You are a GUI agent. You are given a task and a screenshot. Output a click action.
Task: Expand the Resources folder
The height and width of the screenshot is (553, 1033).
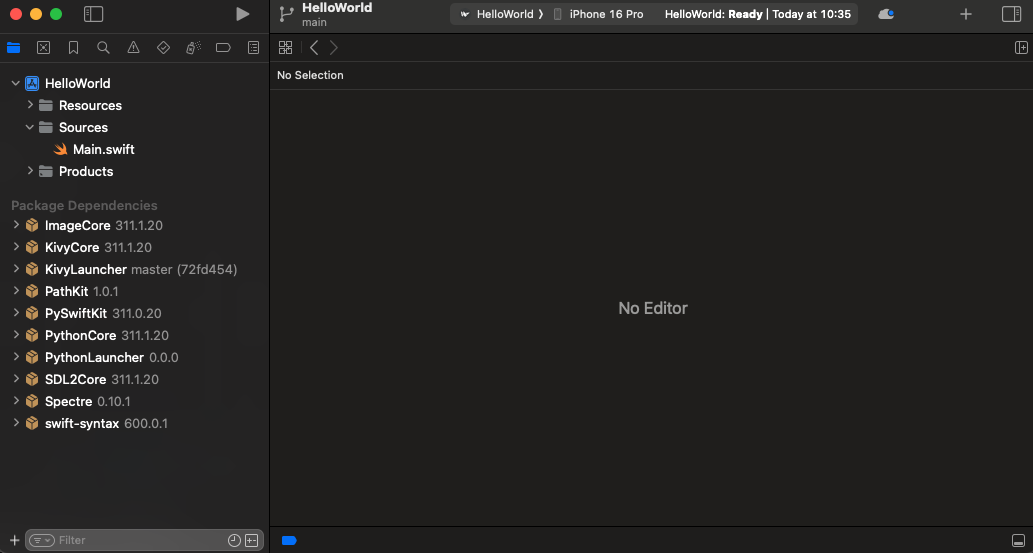(30, 105)
